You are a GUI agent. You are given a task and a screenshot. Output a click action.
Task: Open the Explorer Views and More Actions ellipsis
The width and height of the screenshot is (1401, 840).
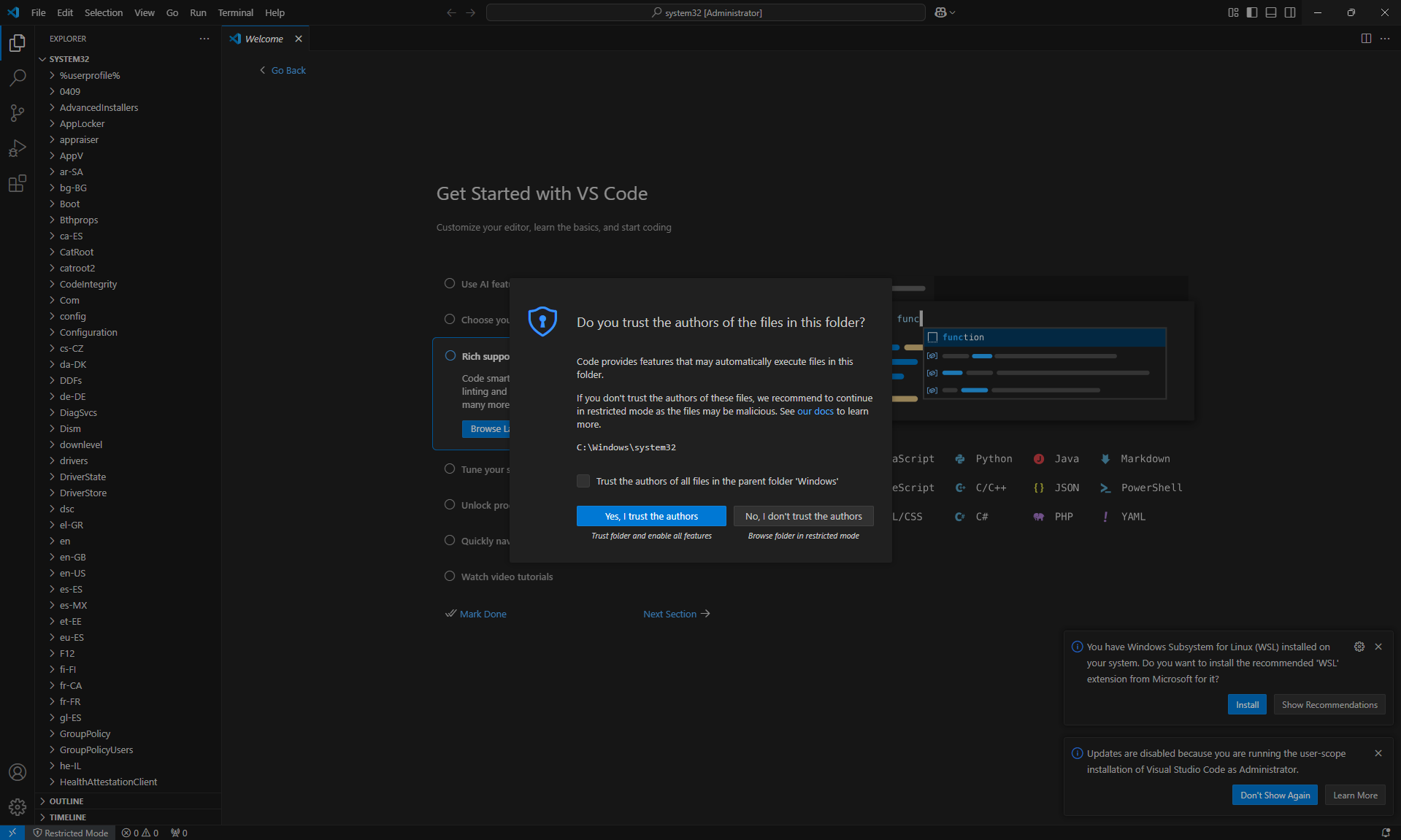pyautogui.click(x=204, y=39)
